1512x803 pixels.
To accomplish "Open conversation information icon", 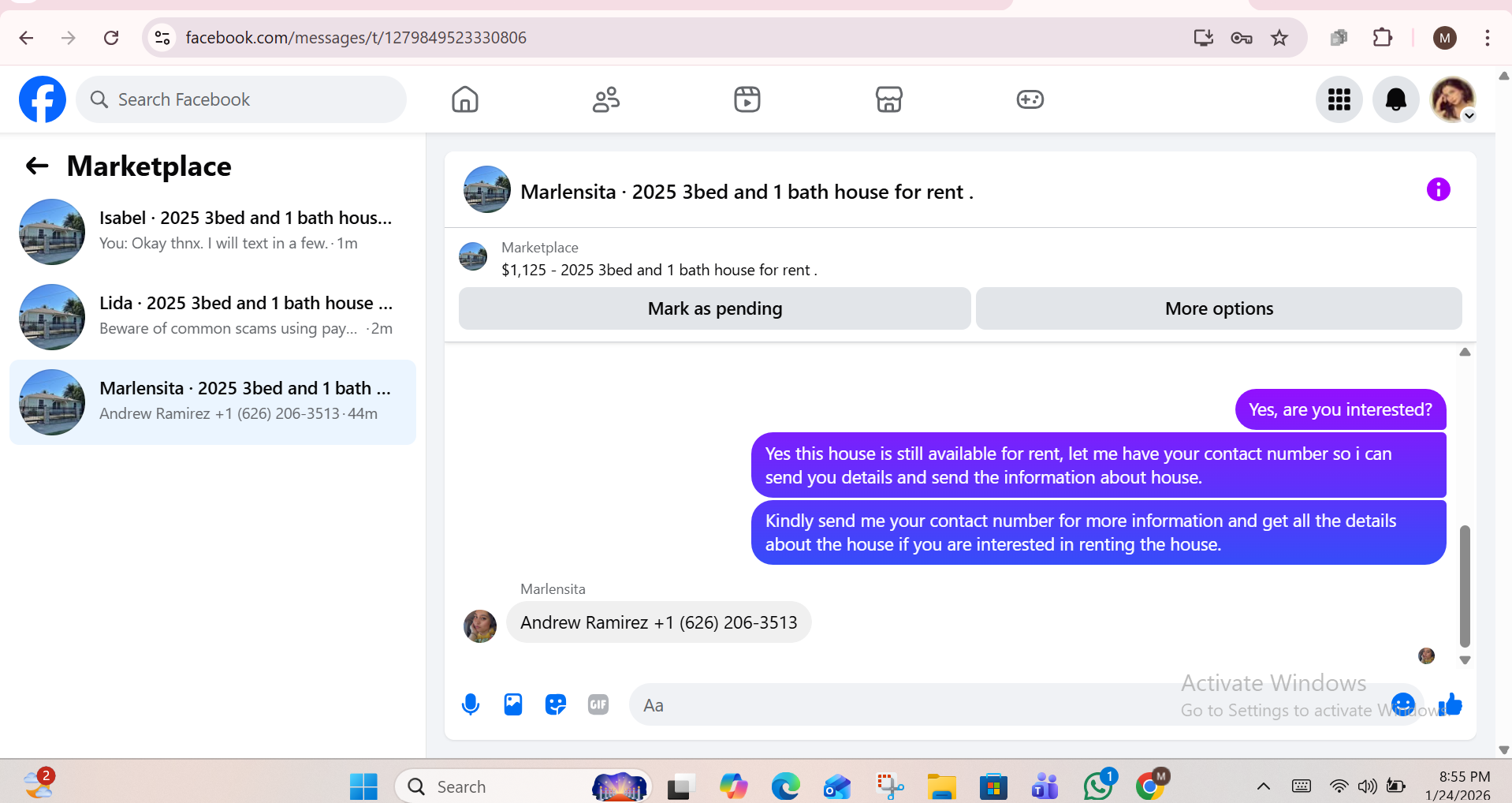I will tap(1439, 189).
